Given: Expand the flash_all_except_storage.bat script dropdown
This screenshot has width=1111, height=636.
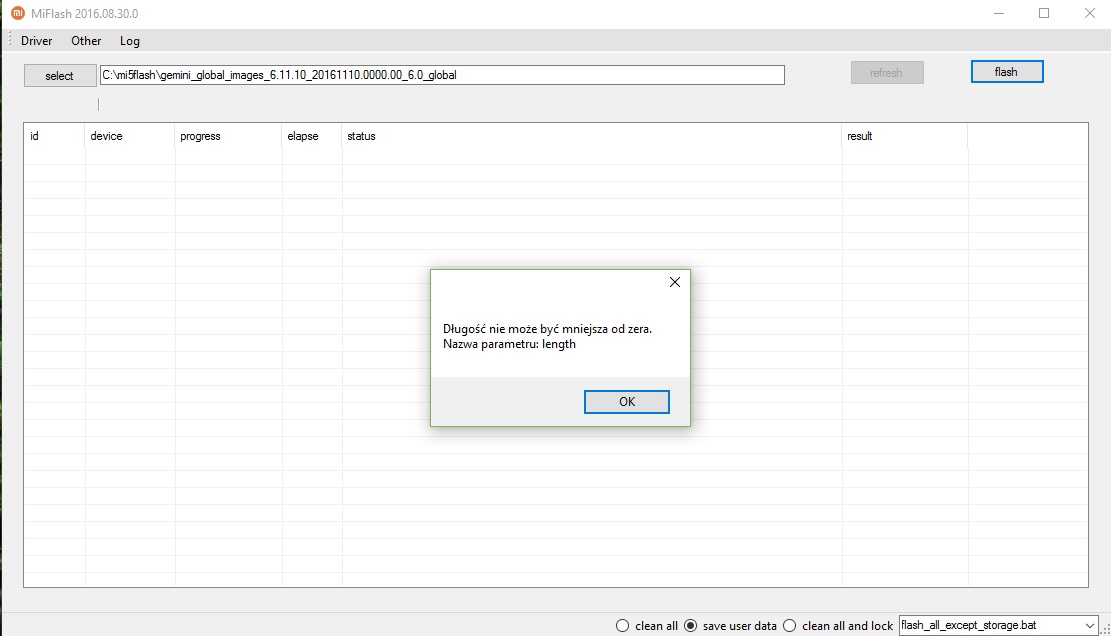Looking at the screenshot, I should coord(1088,625).
